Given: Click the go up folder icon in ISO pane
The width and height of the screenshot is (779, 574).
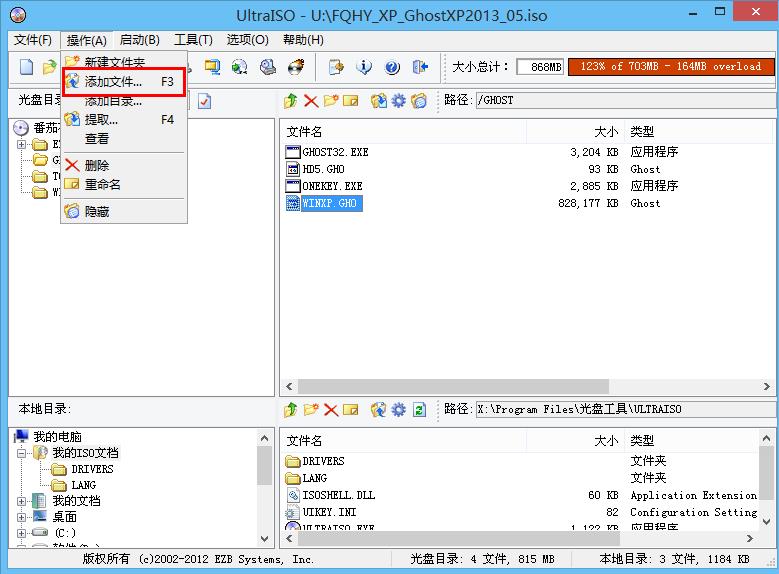Looking at the screenshot, I should 290,101.
